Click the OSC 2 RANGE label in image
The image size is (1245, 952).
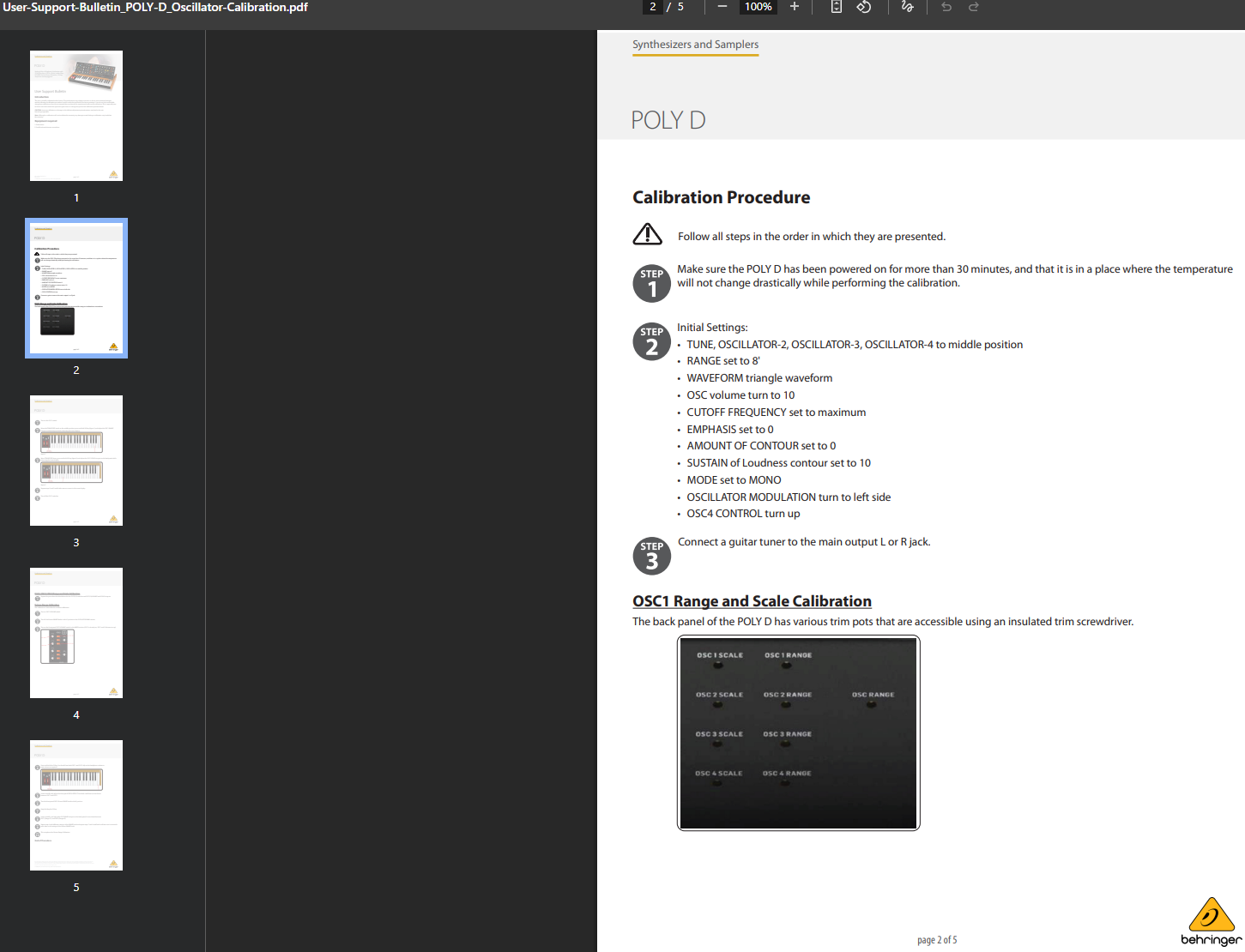click(x=788, y=695)
